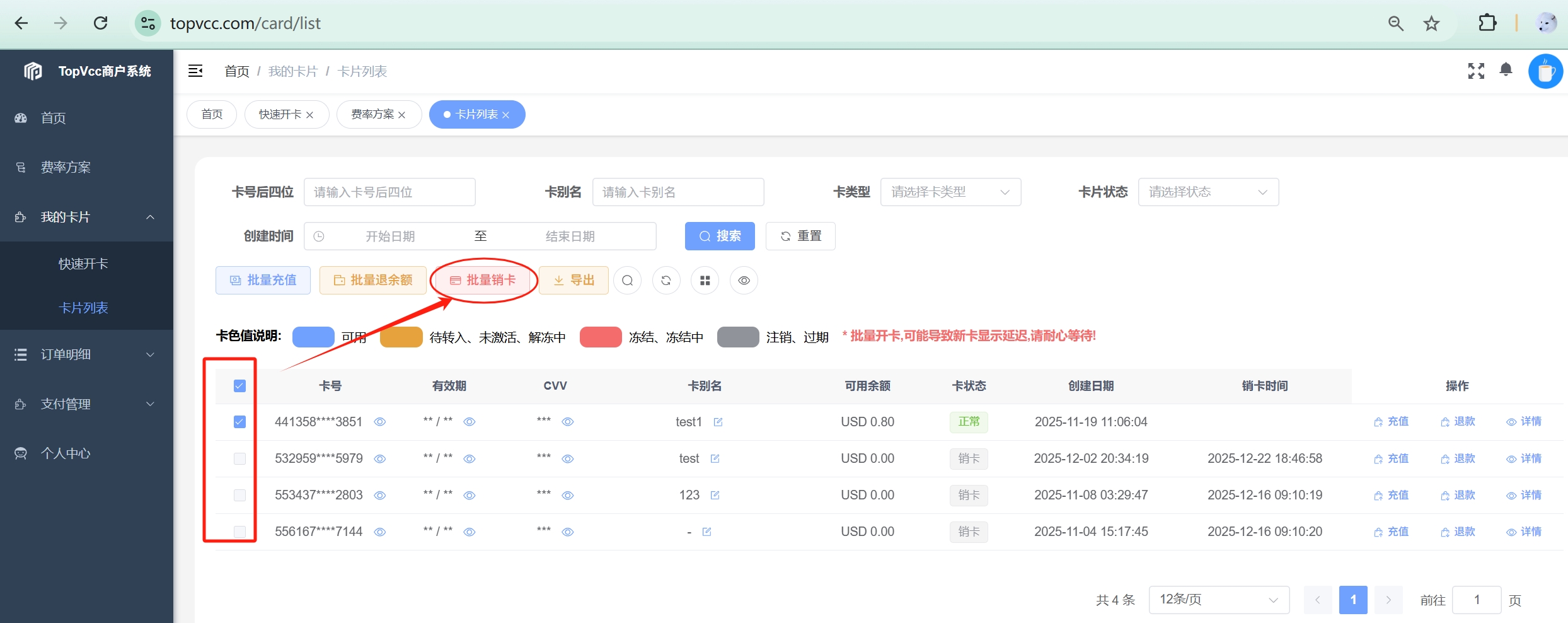Click the blue 搜索 button
1568x623 pixels.
coord(720,236)
